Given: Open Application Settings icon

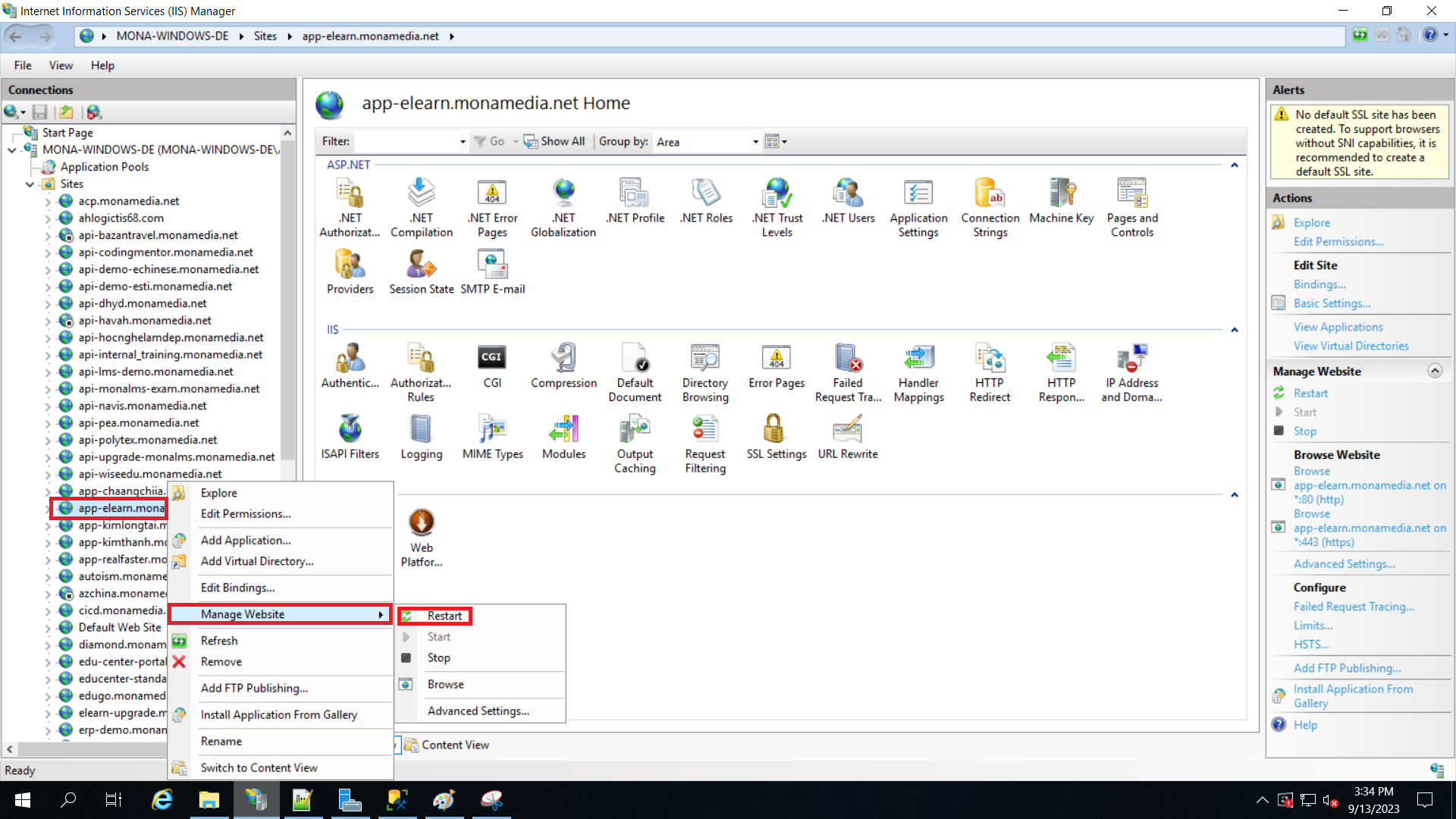Looking at the screenshot, I should point(918,208).
